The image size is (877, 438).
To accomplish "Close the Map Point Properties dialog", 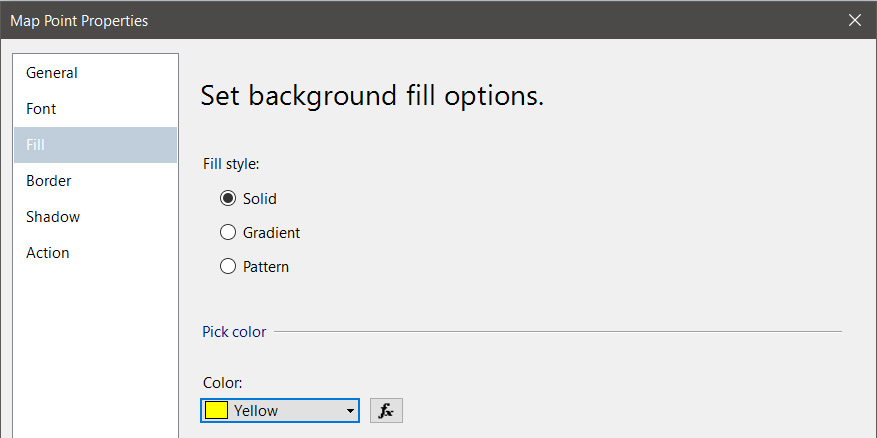I will (855, 20).
